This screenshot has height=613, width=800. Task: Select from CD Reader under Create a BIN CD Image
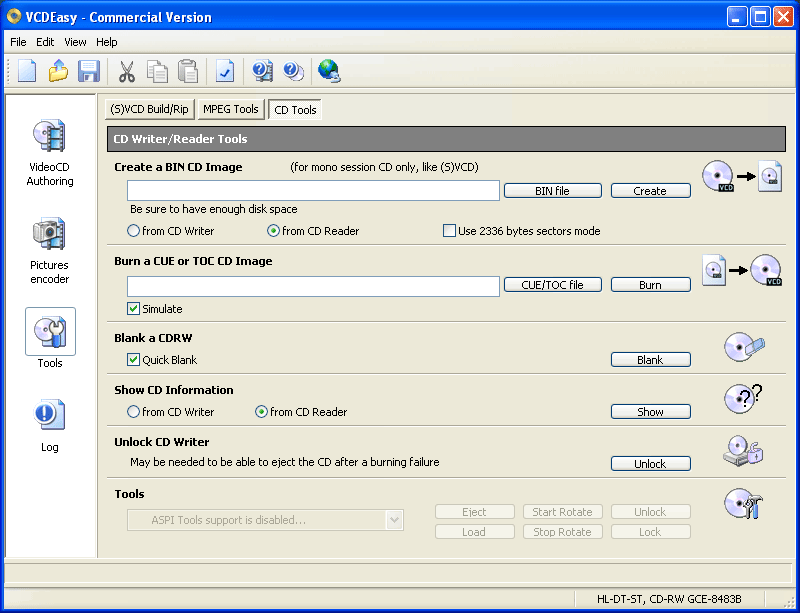[273, 231]
